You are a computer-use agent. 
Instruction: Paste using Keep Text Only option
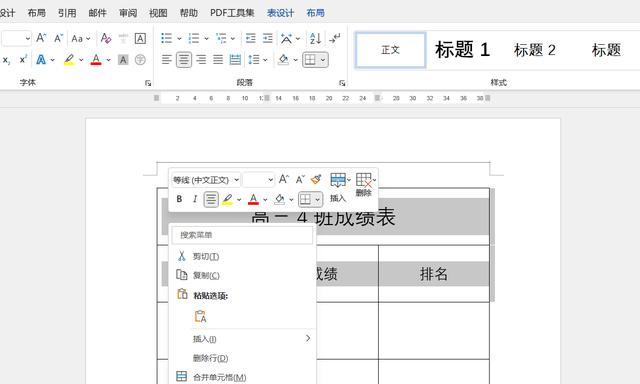[200, 316]
